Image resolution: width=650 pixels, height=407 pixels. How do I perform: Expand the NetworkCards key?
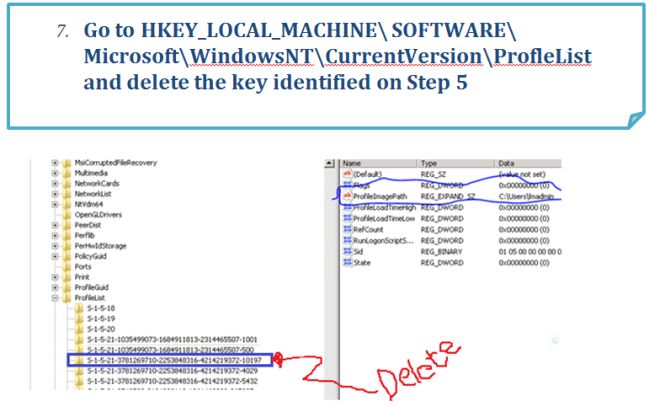[55, 184]
